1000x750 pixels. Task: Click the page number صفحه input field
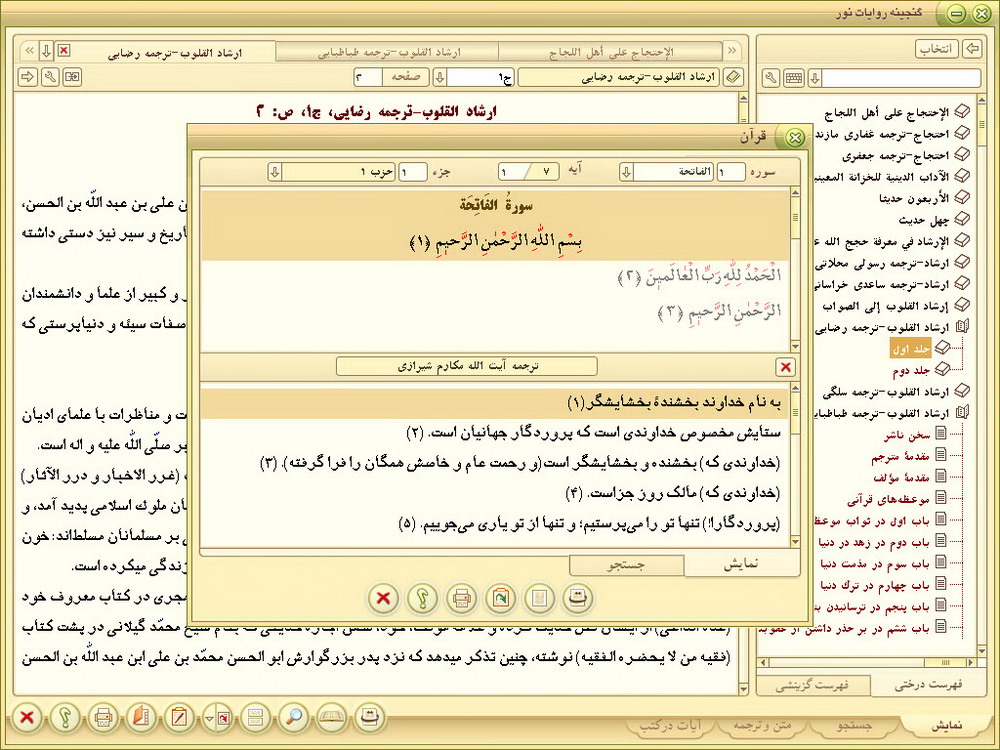(x=368, y=77)
